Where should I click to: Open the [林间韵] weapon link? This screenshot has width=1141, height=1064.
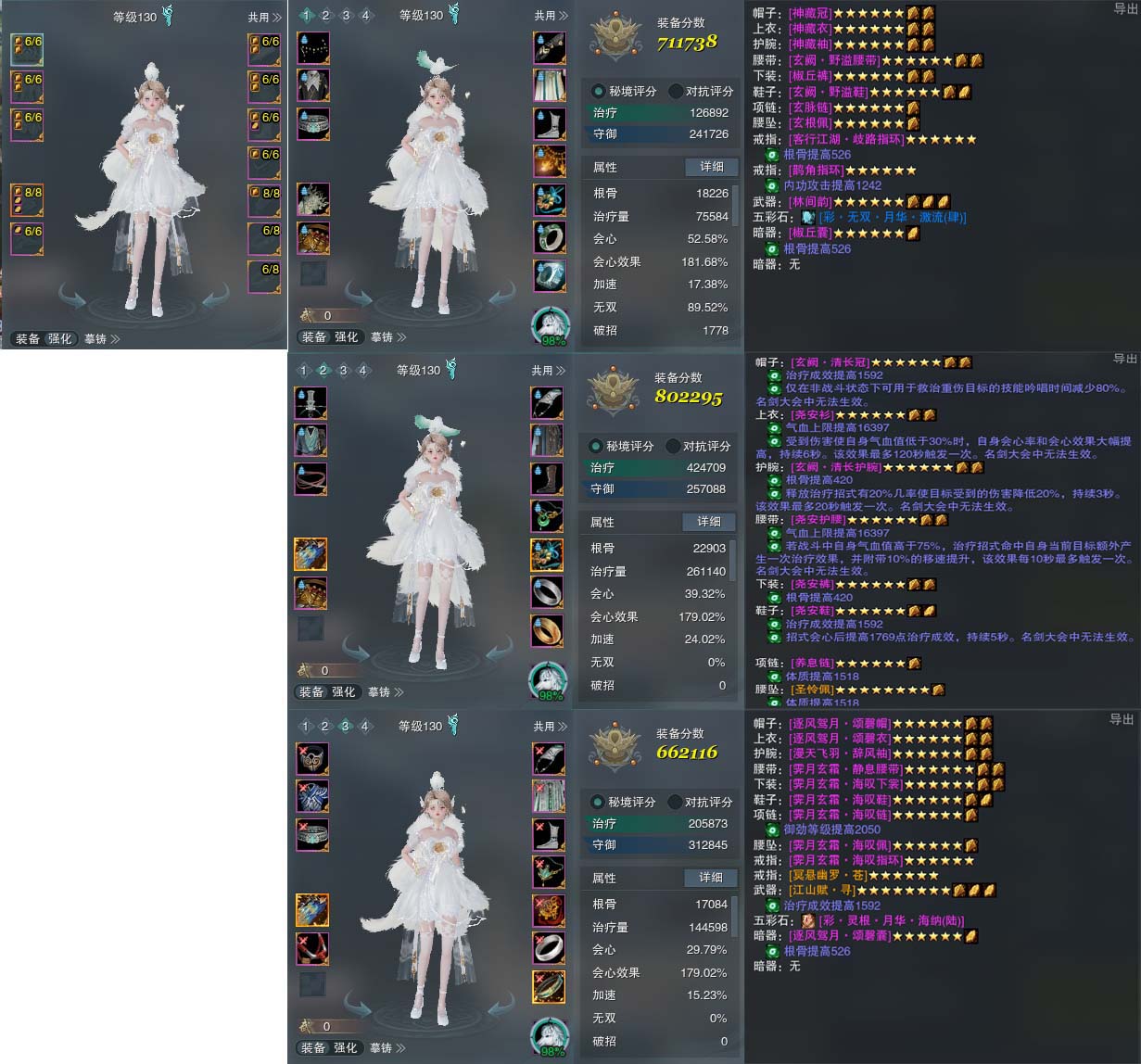(x=809, y=201)
